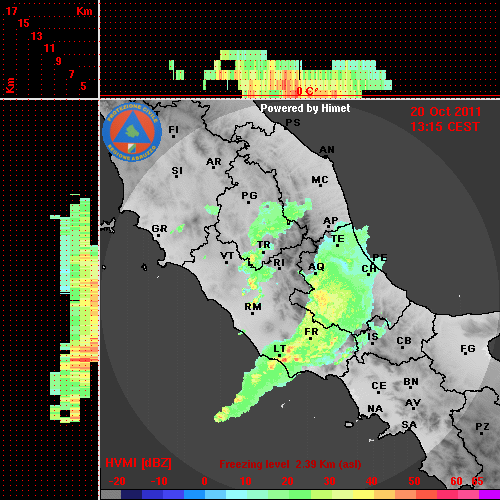The height and width of the screenshot is (500, 500).
Task: Click the PE city label
Action: click(x=380, y=257)
